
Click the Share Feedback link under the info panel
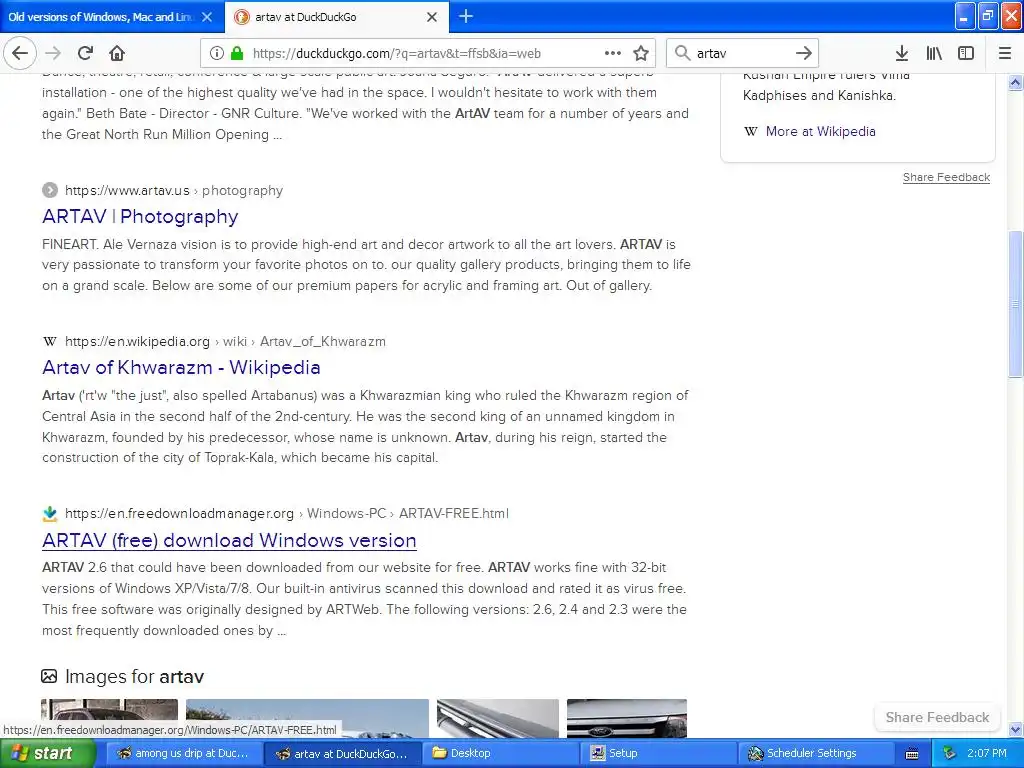coord(946,177)
